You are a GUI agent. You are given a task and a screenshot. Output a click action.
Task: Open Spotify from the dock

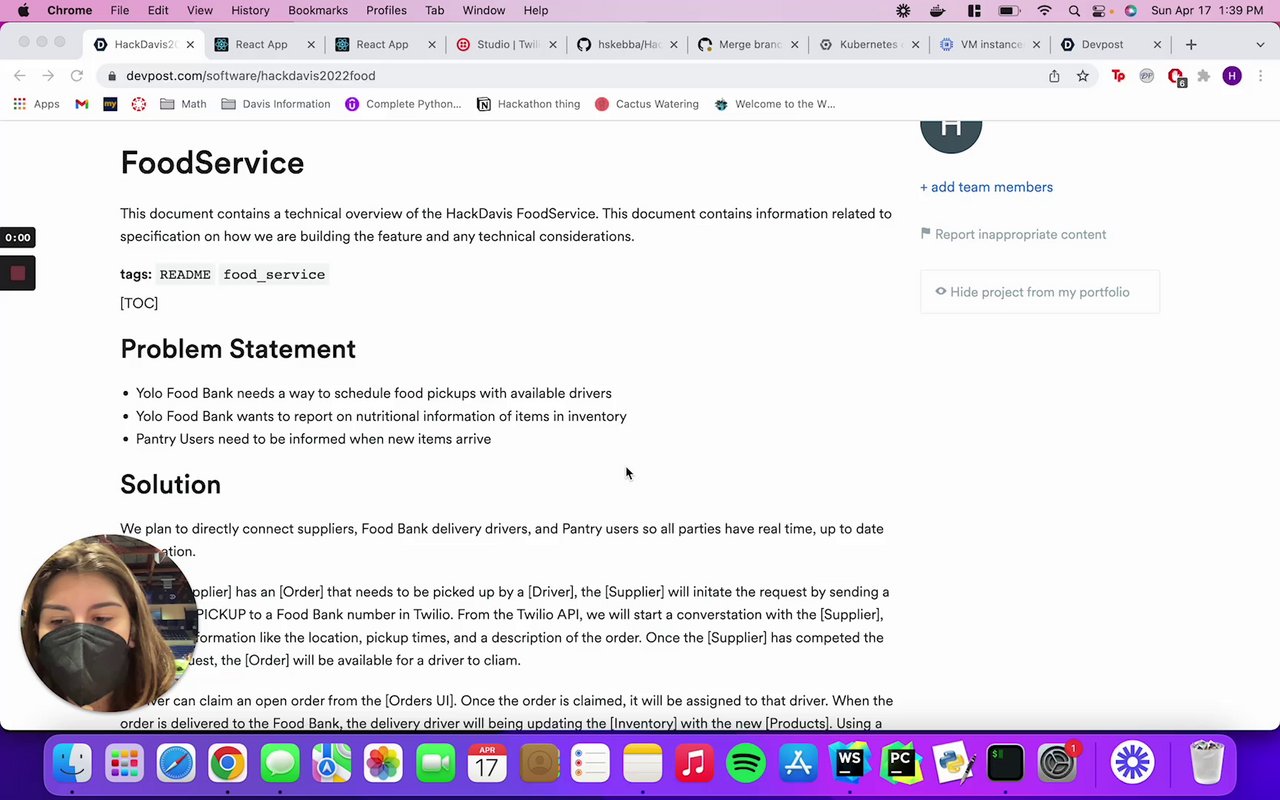[x=746, y=764]
